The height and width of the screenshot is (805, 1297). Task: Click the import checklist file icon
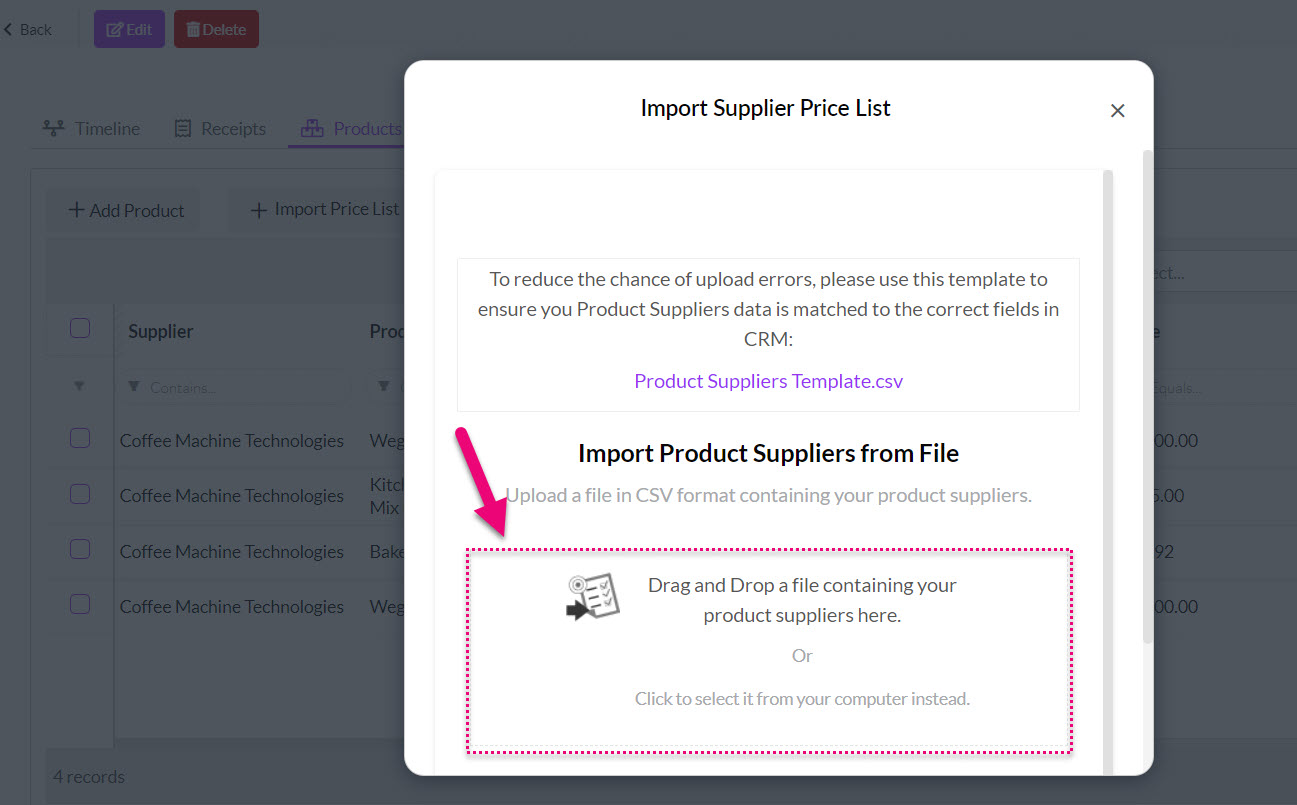593,598
